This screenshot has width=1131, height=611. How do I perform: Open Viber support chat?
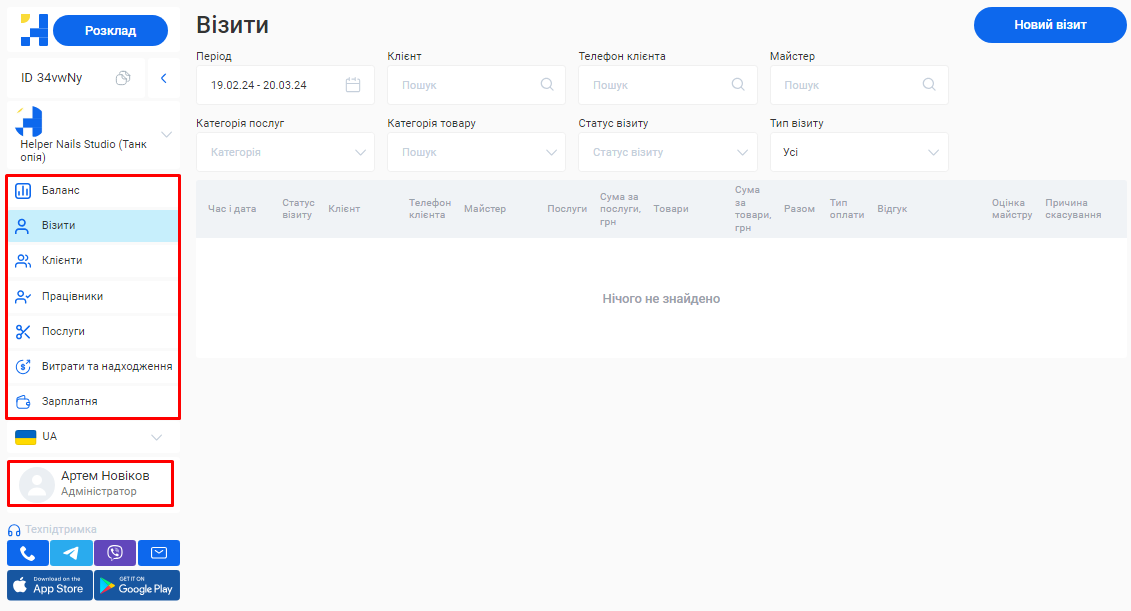[115, 553]
